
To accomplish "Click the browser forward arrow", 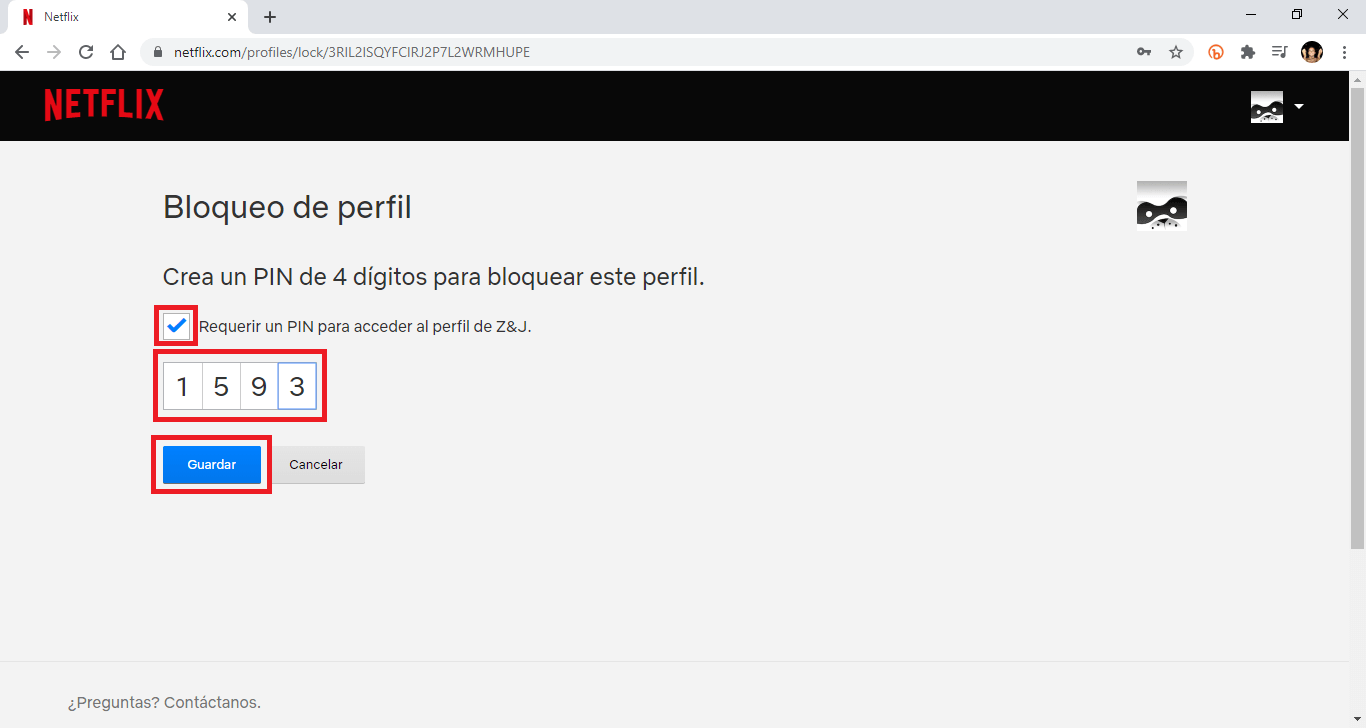I will [54, 52].
